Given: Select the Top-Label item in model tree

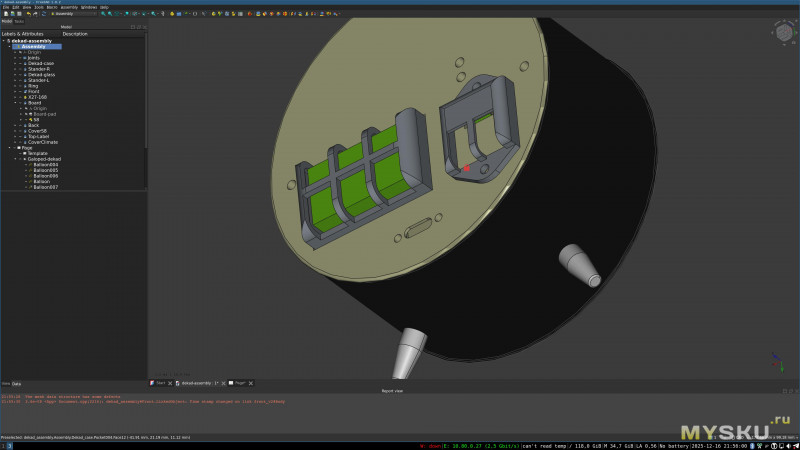Looking at the screenshot, I should click(x=38, y=136).
